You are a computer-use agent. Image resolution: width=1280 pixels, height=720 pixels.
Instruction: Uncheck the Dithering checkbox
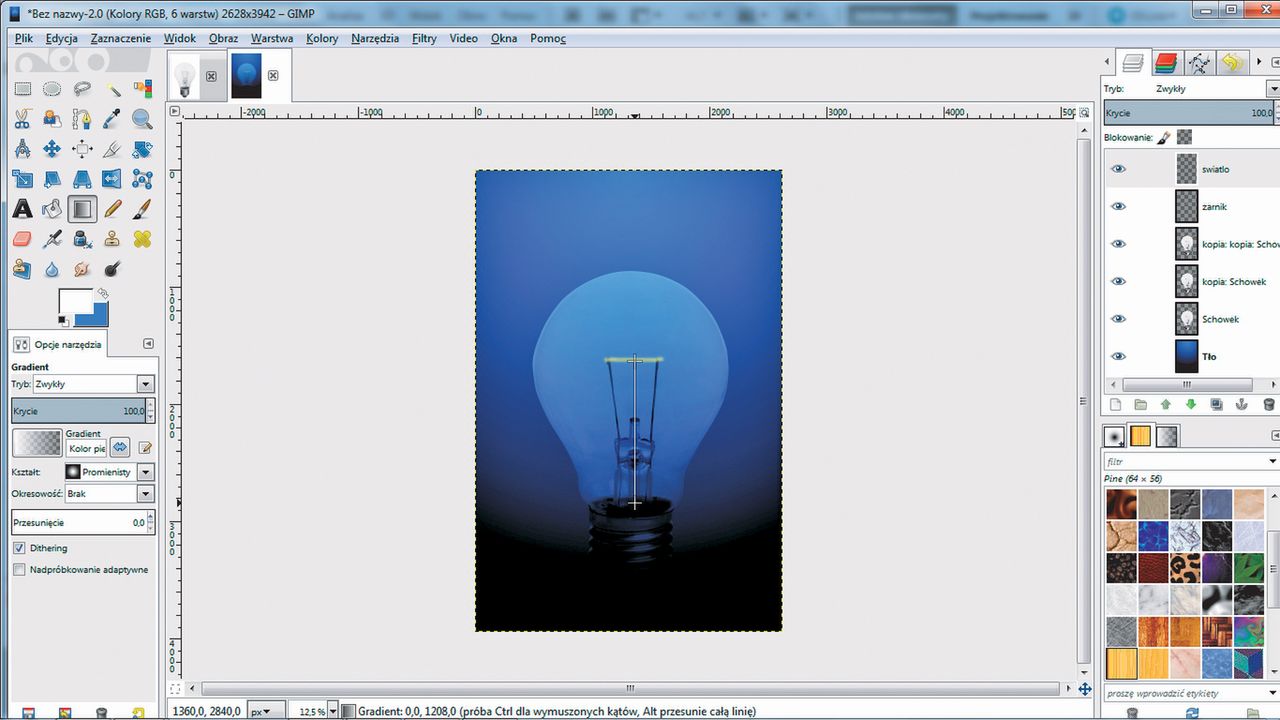pos(19,549)
